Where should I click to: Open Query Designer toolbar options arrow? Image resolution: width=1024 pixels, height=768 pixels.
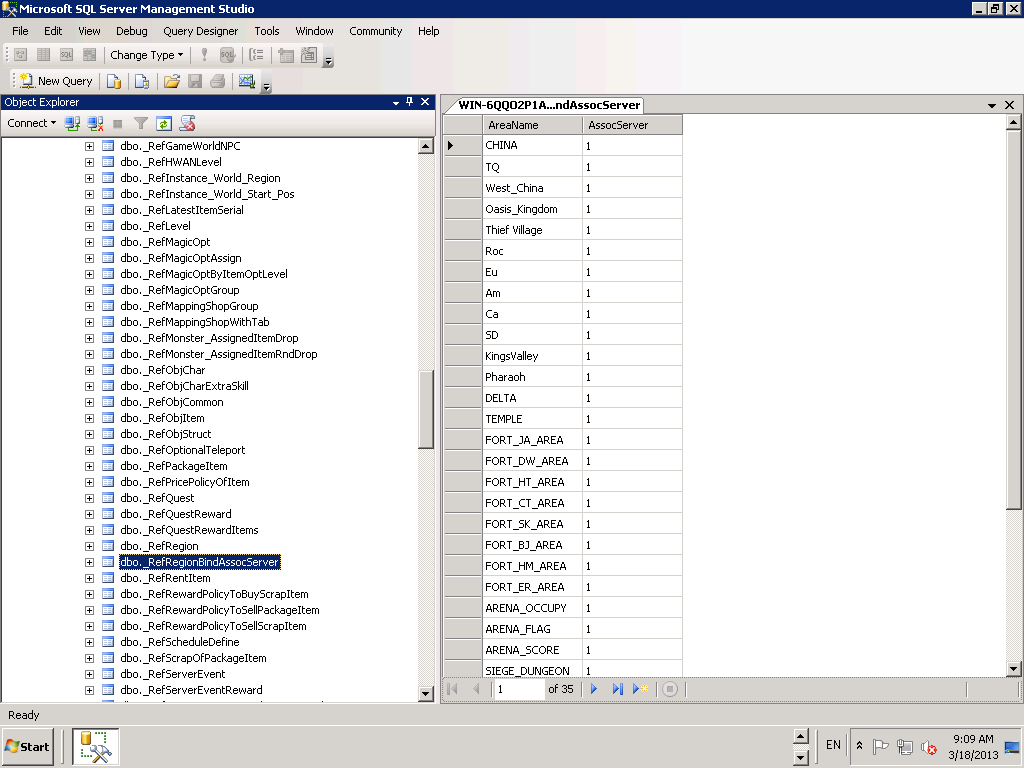click(x=328, y=60)
